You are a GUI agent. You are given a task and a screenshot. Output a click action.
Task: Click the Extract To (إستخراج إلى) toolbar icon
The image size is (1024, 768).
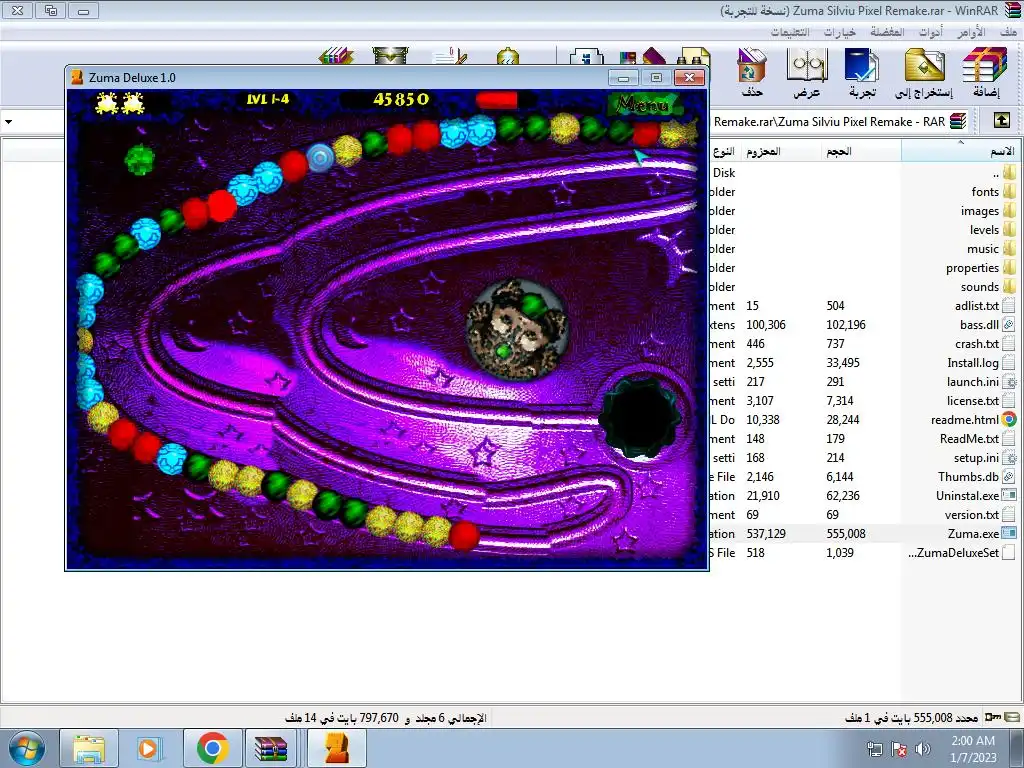924,72
